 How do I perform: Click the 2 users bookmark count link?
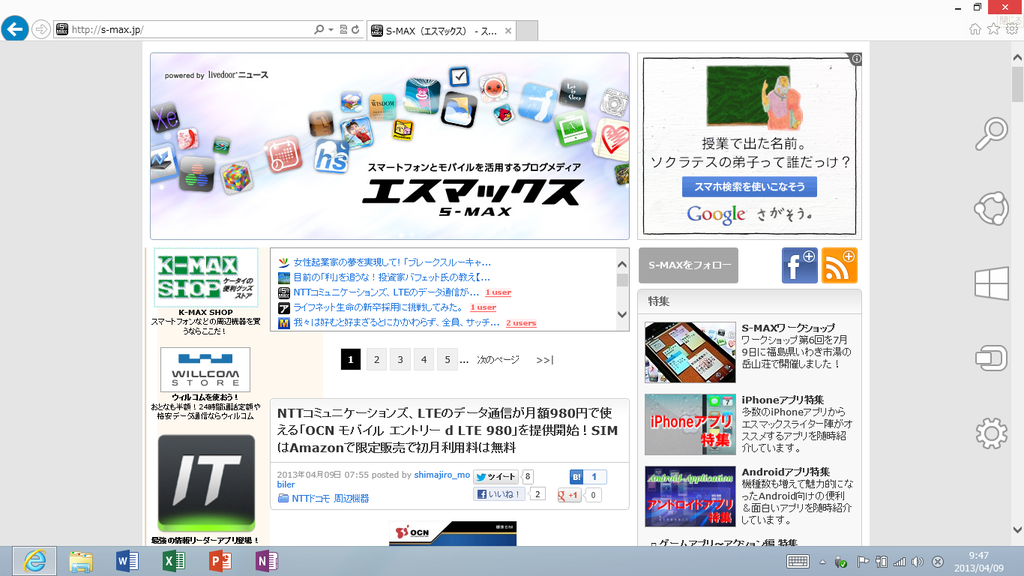(521, 323)
